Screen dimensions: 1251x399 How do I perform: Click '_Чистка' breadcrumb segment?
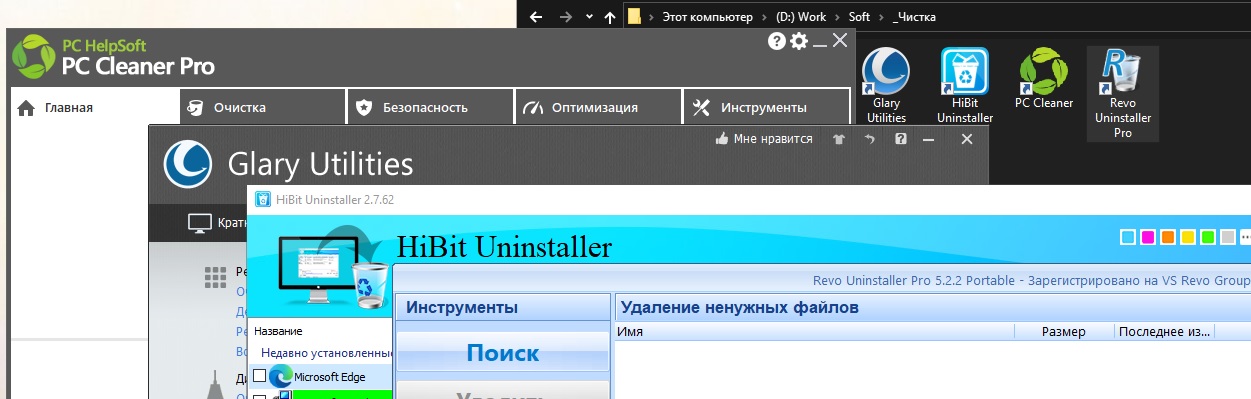pos(914,17)
